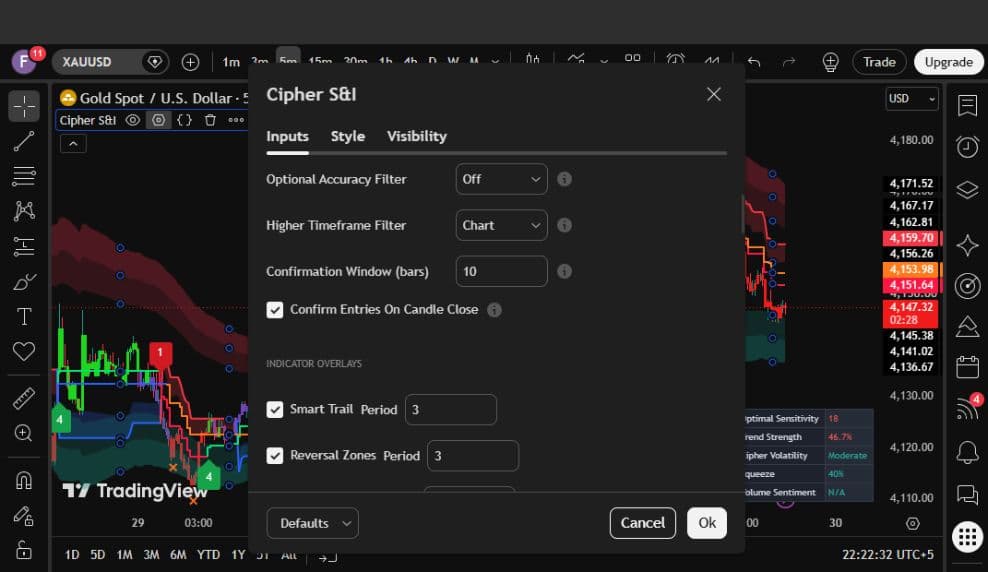Disable the Smart Trail overlay

pos(275,409)
